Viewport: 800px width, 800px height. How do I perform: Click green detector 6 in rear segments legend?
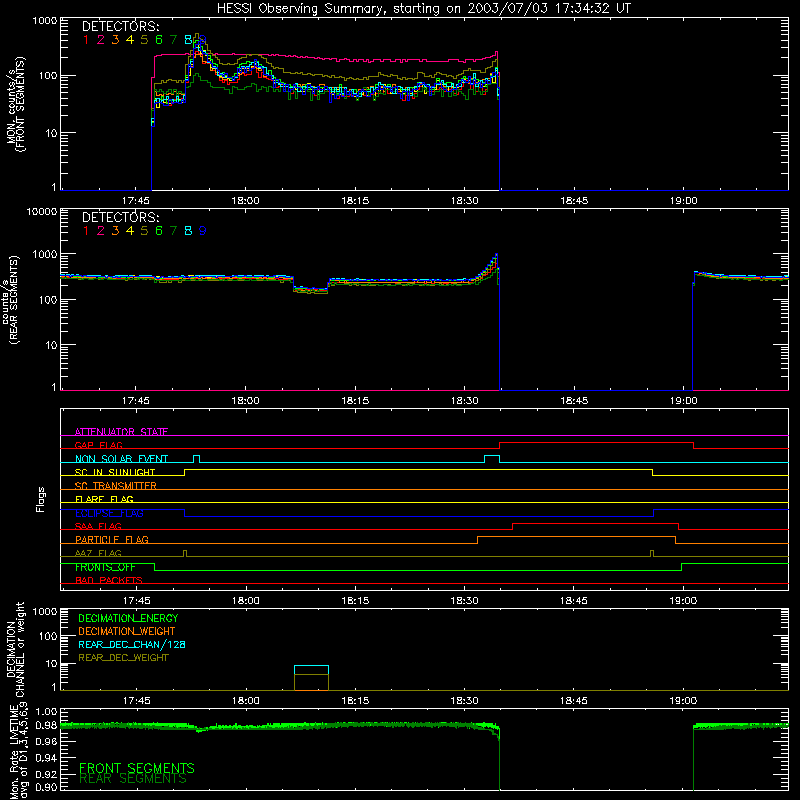(x=159, y=231)
